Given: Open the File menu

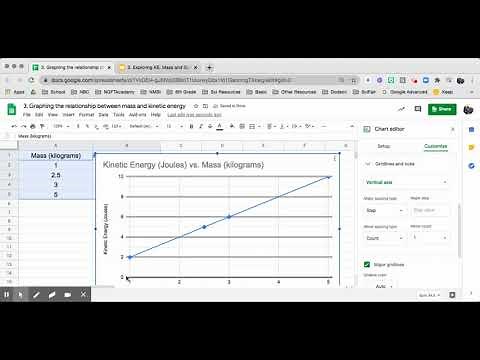Looking at the screenshot, I should pos(27,115).
